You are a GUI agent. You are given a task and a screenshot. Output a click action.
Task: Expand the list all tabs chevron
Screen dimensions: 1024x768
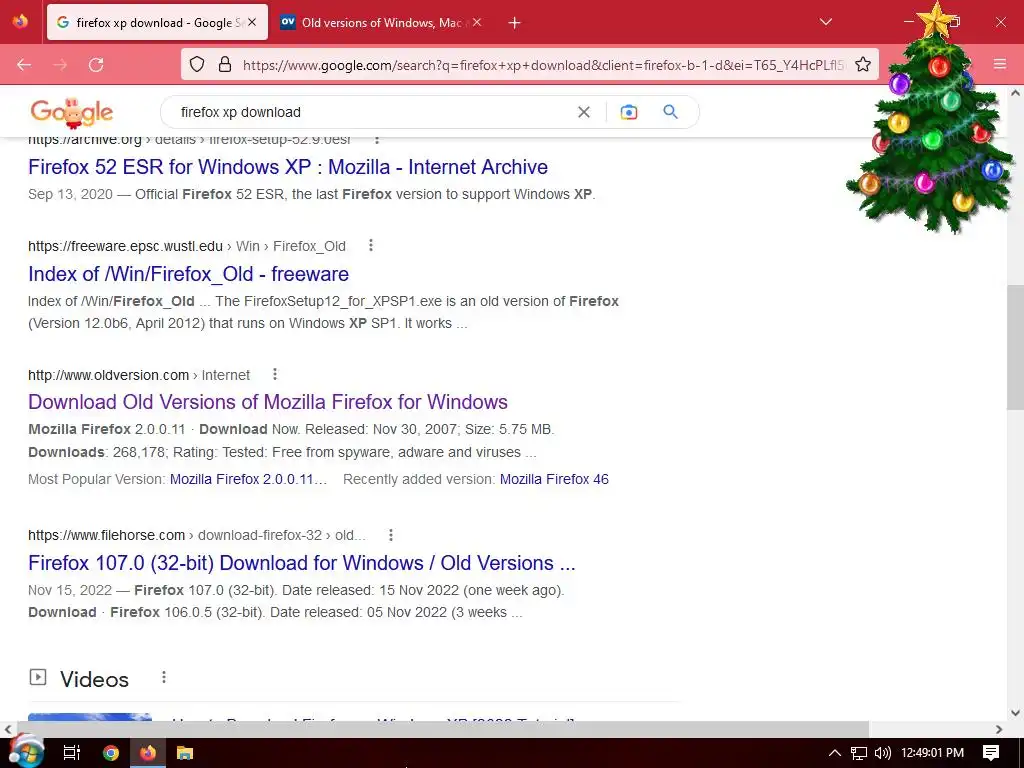click(825, 22)
